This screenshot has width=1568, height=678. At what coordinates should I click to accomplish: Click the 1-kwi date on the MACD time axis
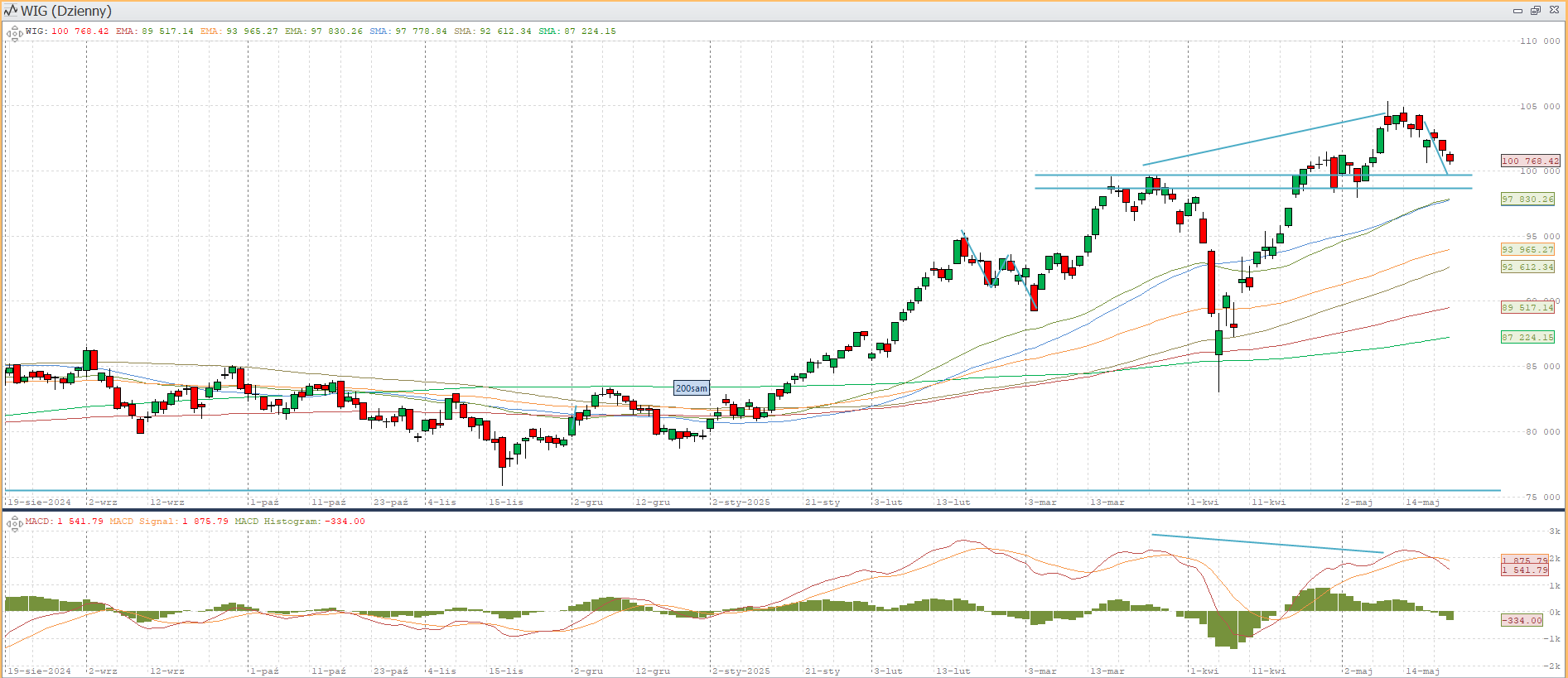1204,671
